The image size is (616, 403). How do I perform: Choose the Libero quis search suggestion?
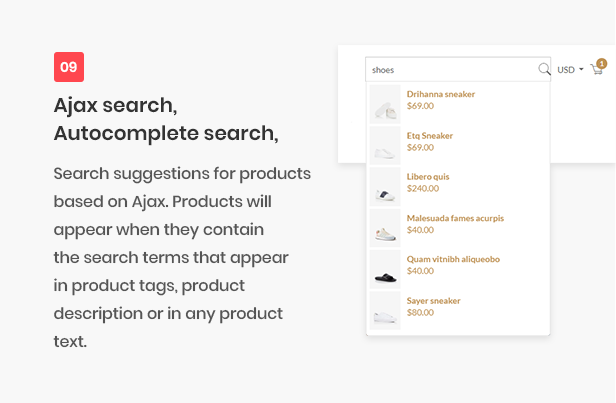(x=428, y=177)
